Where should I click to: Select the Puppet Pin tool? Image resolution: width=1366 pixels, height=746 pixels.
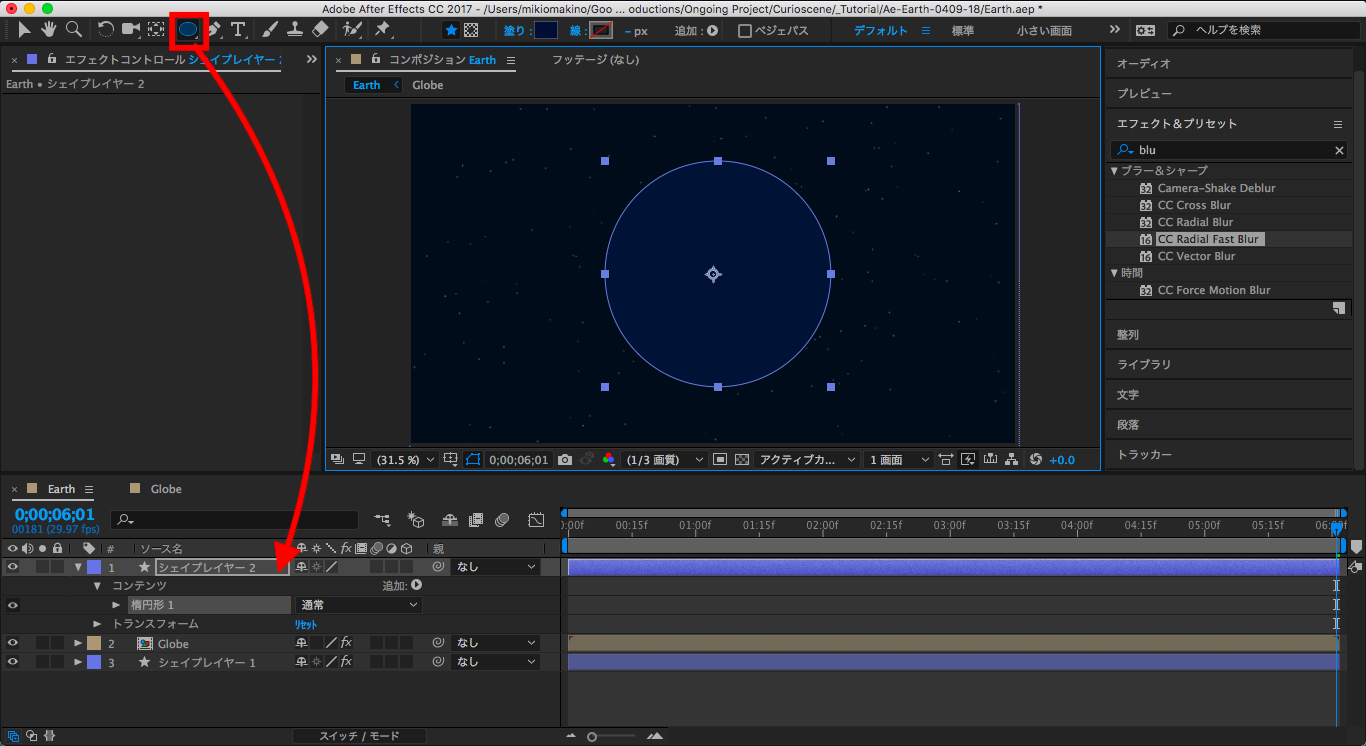(x=382, y=30)
